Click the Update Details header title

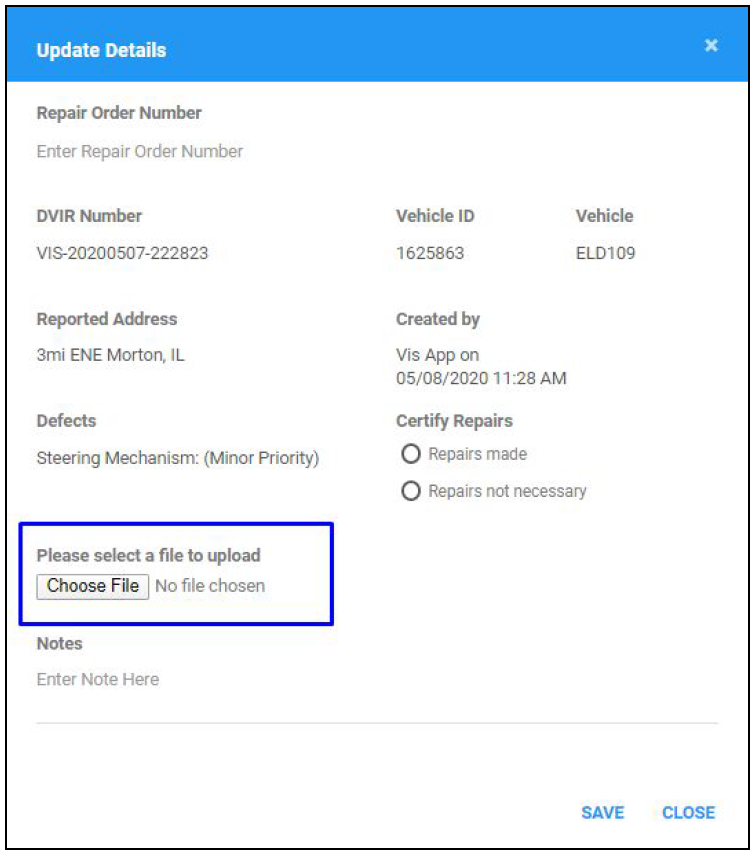(x=101, y=50)
